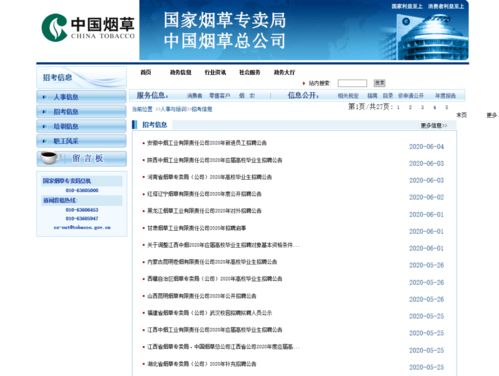Select 培训信息 in the sidebar

pos(81,126)
